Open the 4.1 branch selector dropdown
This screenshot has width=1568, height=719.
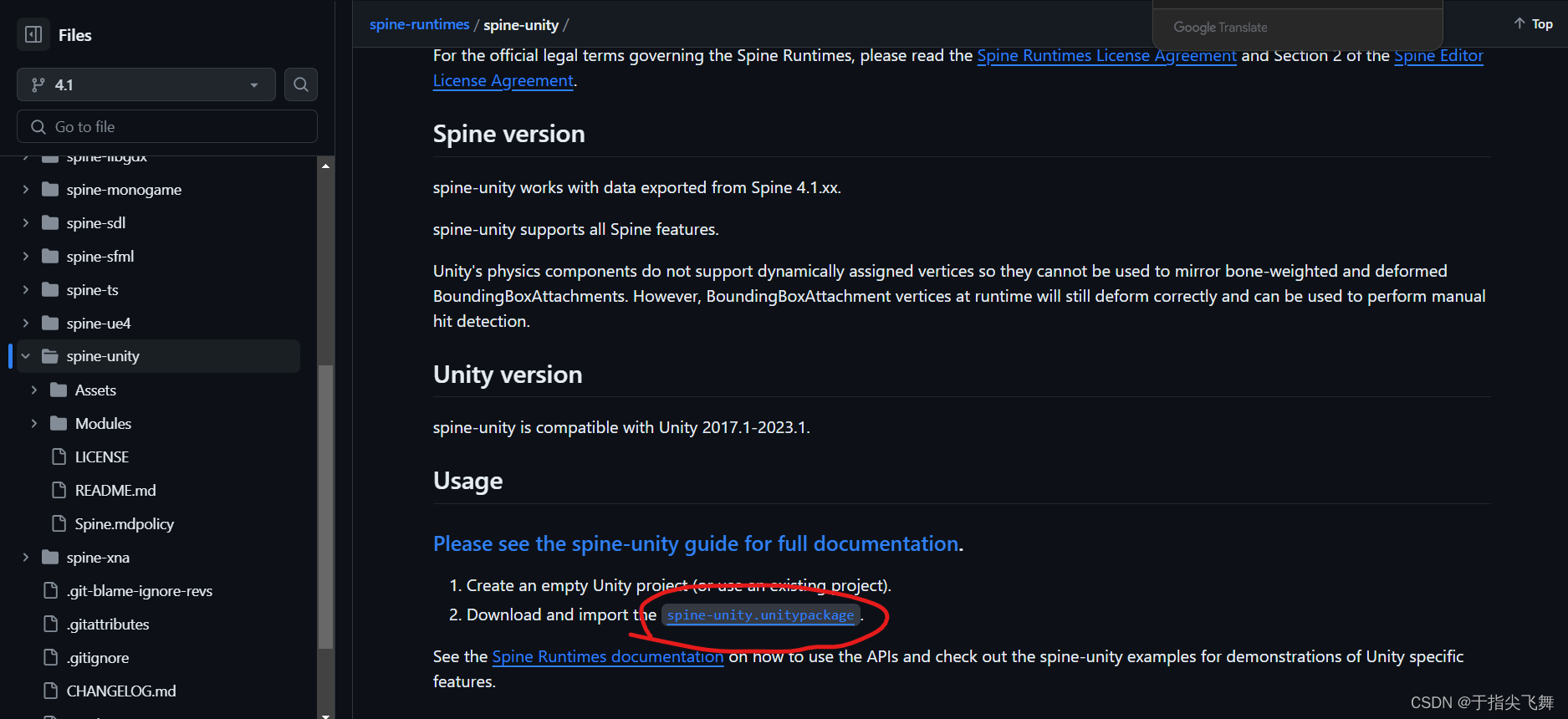pos(146,84)
